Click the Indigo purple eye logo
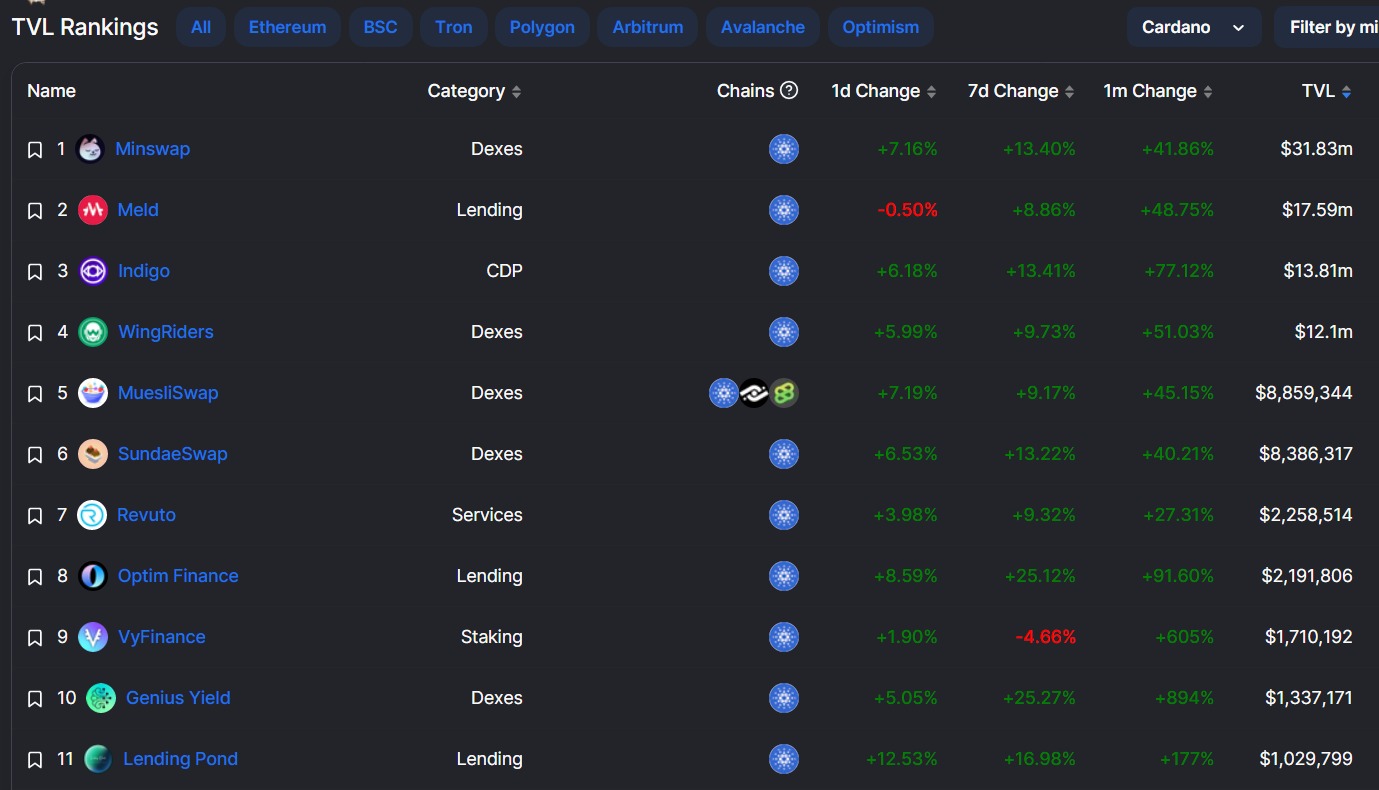This screenshot has width=1379, height=790. 93,271
